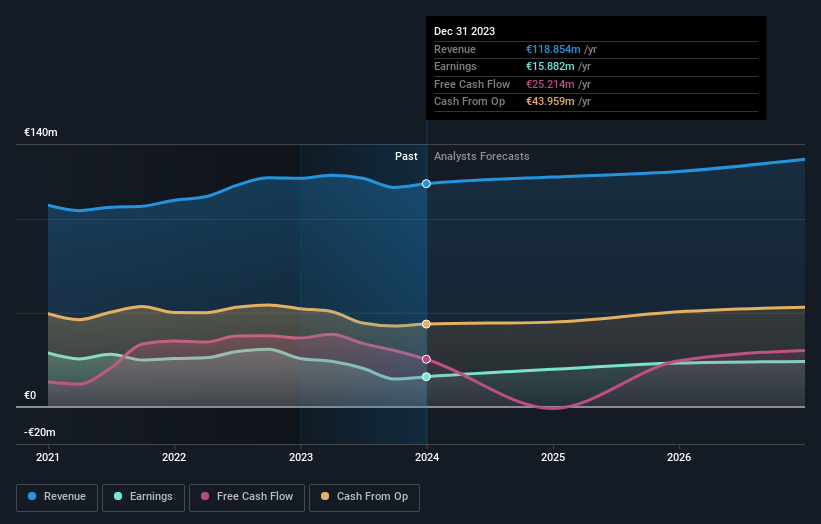Image resolution: width=821 pixels, height=524 pixels.
Task: Click the pink dot in Free Cash Flow legend
Action: 205,496
